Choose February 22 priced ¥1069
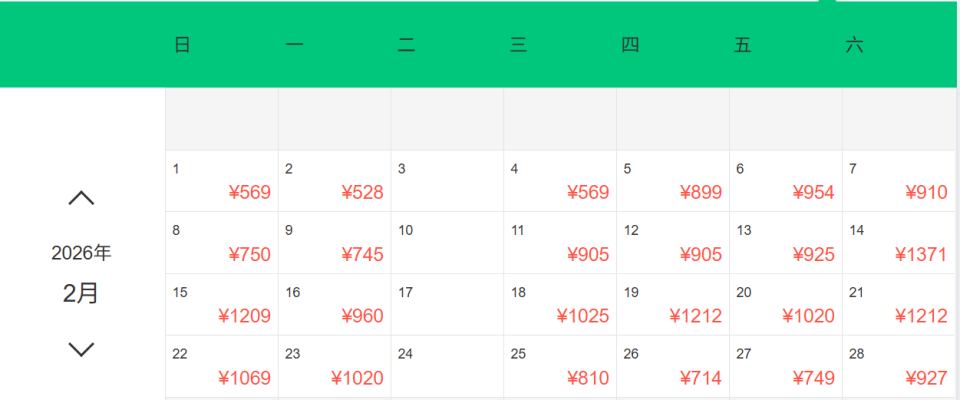960x400 pixels. (221, 367)
